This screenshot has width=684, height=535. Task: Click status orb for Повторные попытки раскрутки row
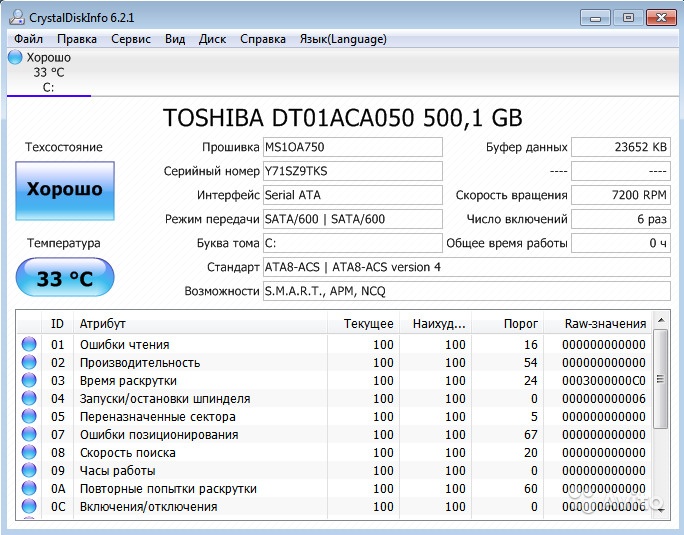(29, 488)
